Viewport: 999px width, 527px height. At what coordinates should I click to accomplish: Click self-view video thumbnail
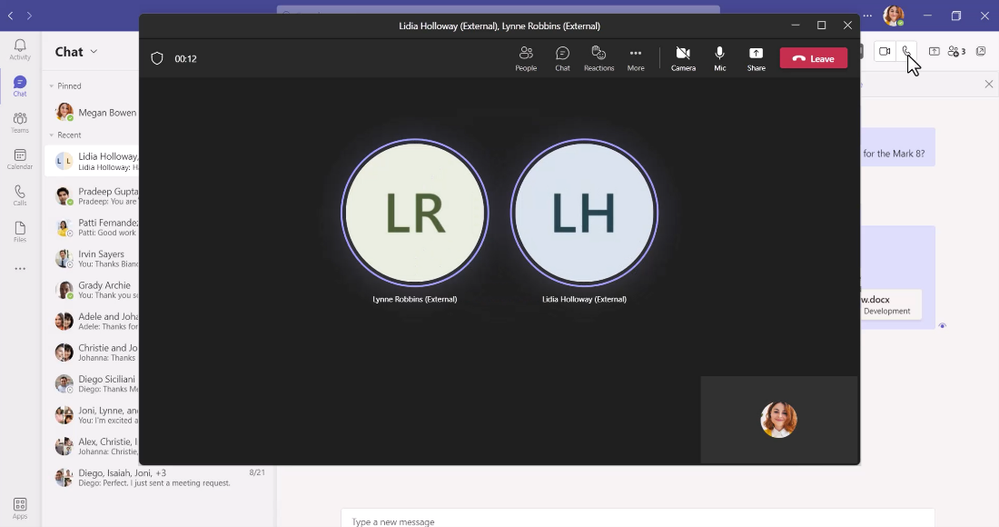pyautogui.click(x=779, y=419)
